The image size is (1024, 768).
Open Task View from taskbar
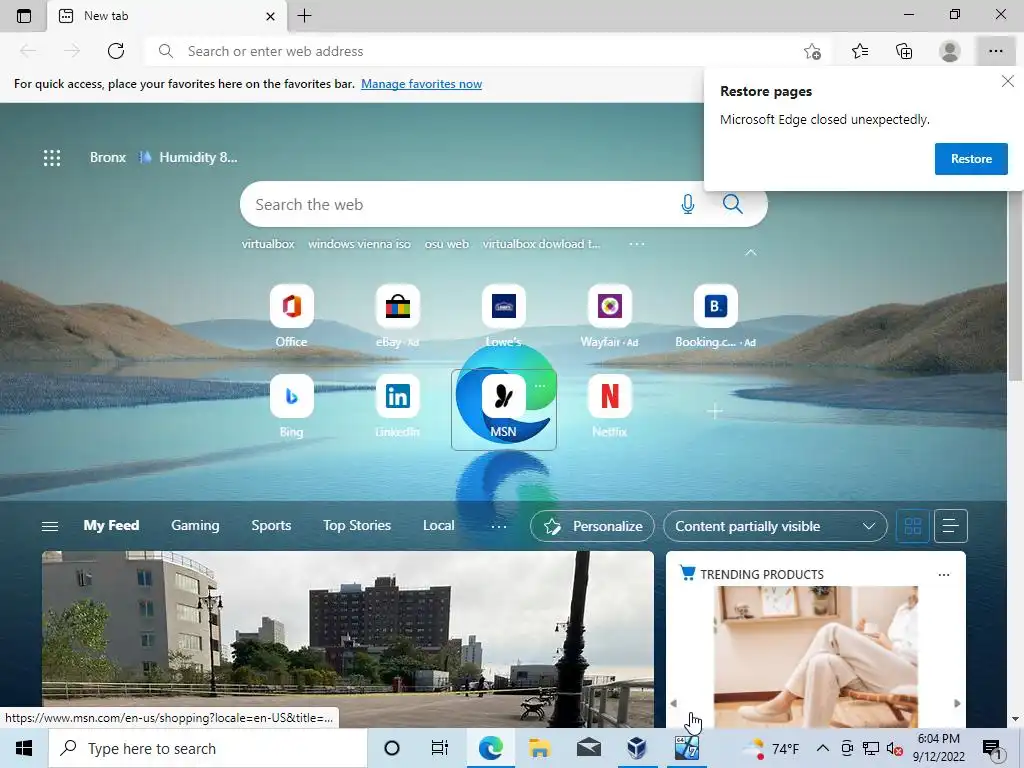click(x=440, y=748)
